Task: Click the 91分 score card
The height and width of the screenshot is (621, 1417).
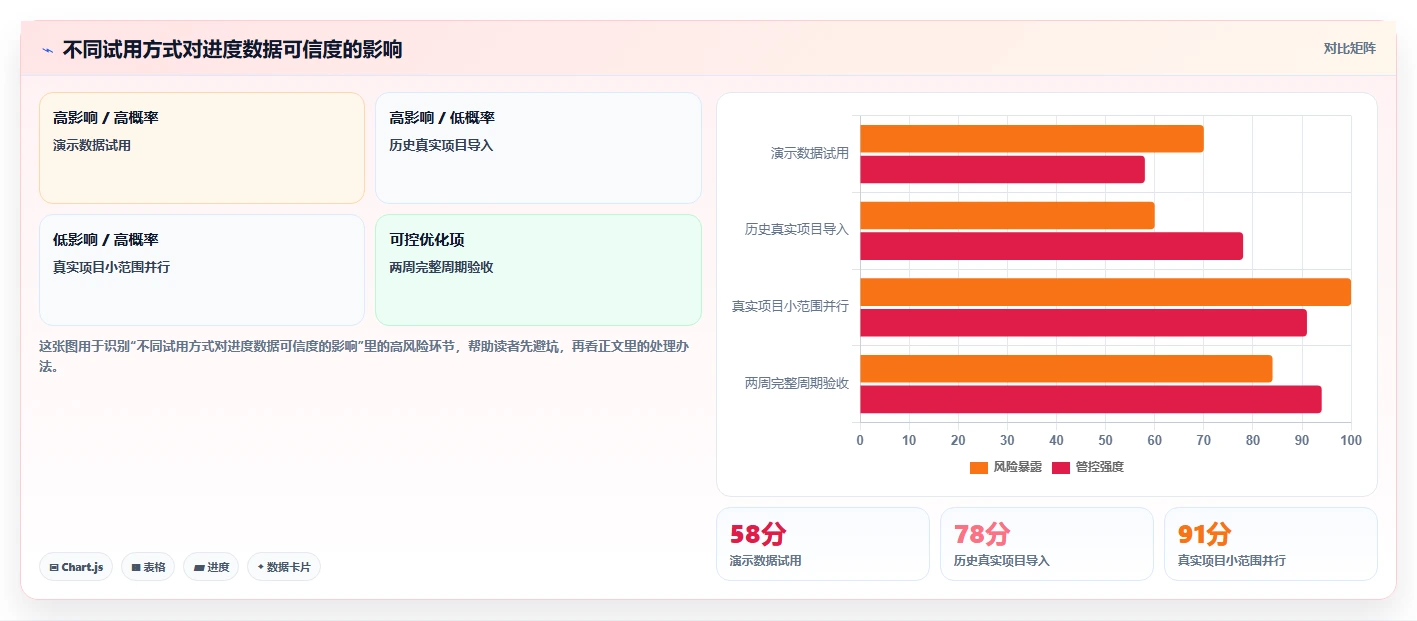Action: pyautogui.click(x=1271, y=544)
